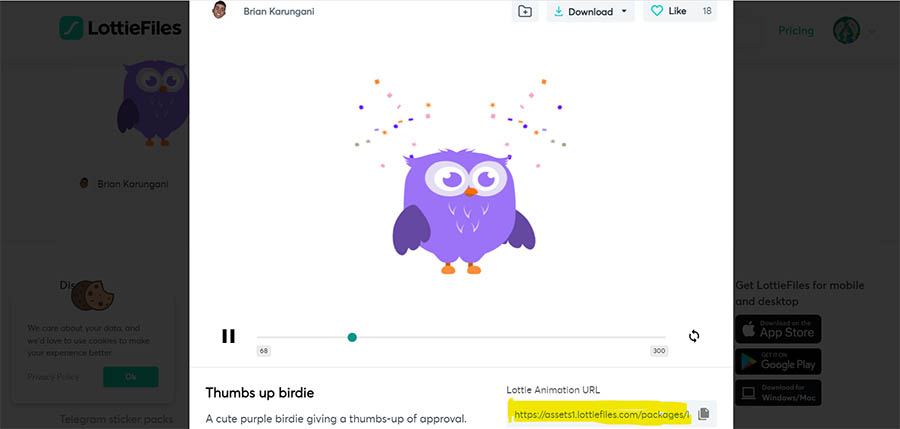Viewport: 900px width, 429px height.
Task: Click the Get it on Google Play badge
Action: (778, 361)
